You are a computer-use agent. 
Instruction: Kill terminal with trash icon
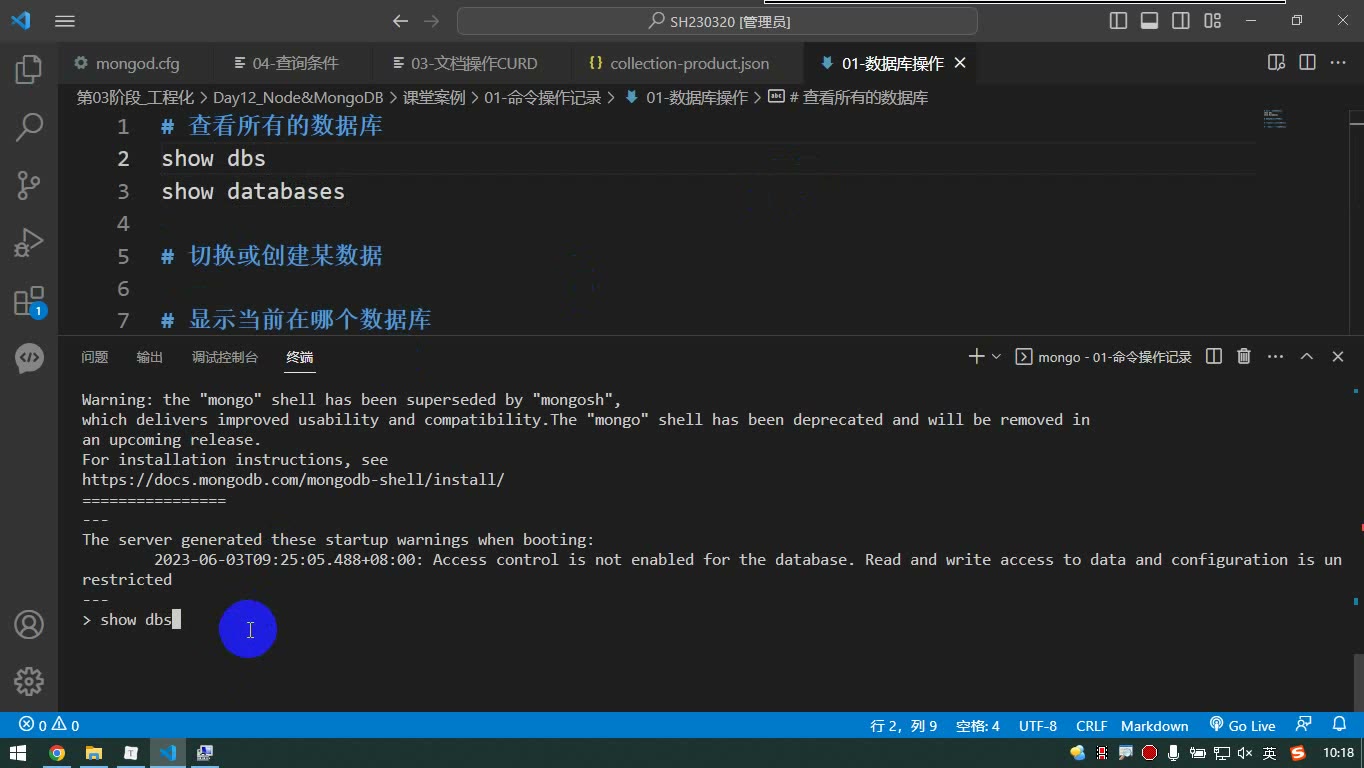click(1244, 356)
